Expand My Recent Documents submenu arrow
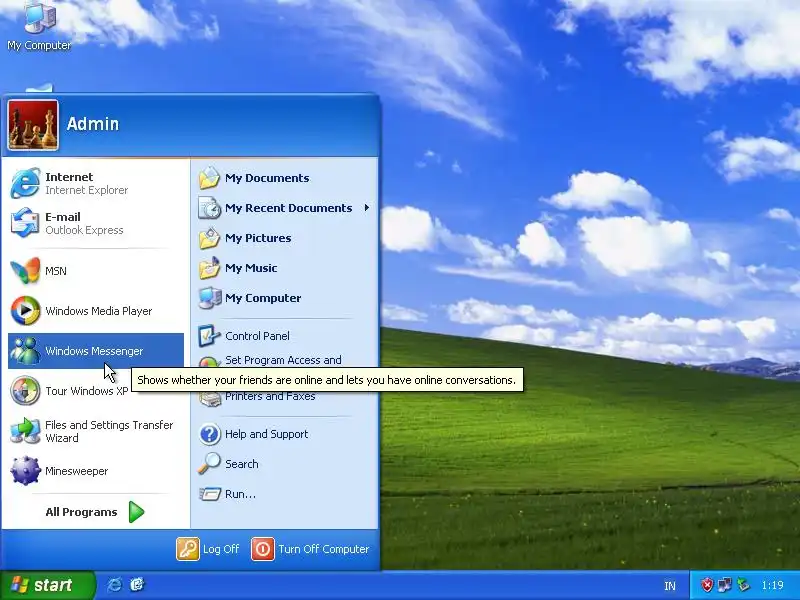 click(x=366, y=208)
